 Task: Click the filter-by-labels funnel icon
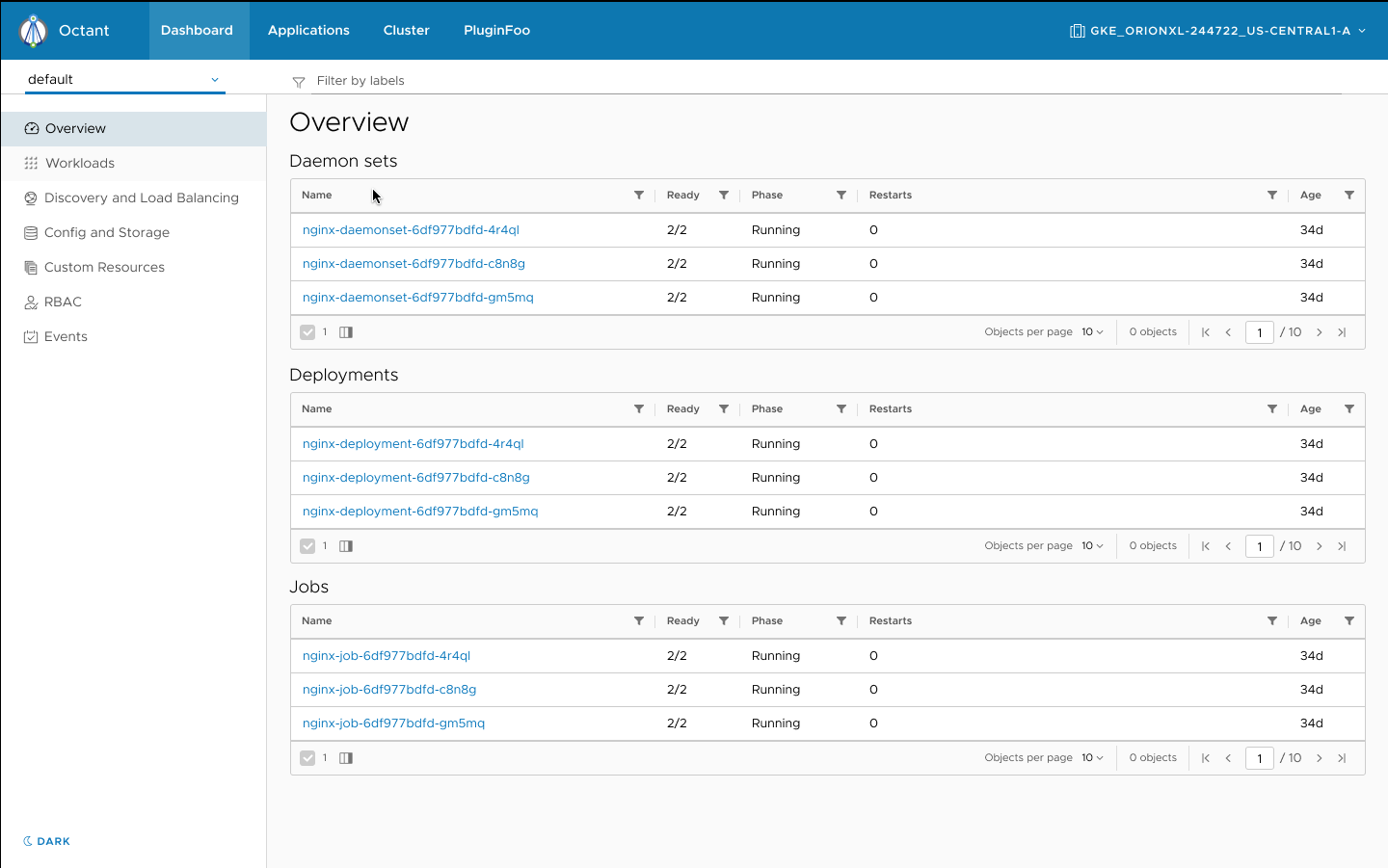tap(298, 81)
